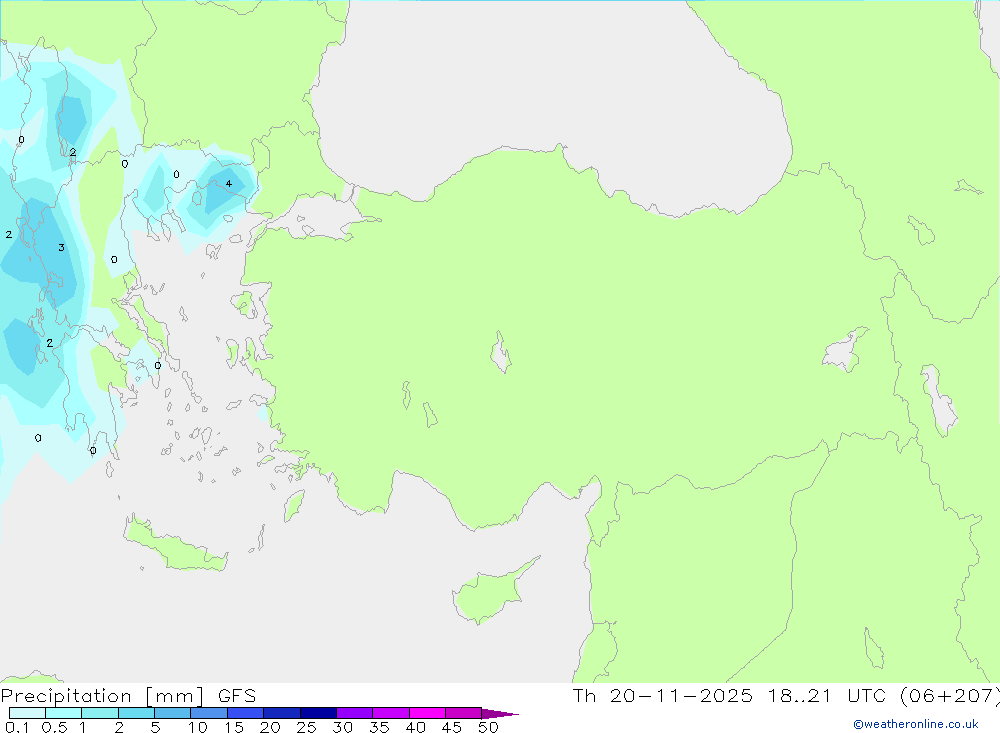This screenshot has width=1000, height=733.
Task: Pick the legend swatch between 15 and 20
Action: pos(246,713)
